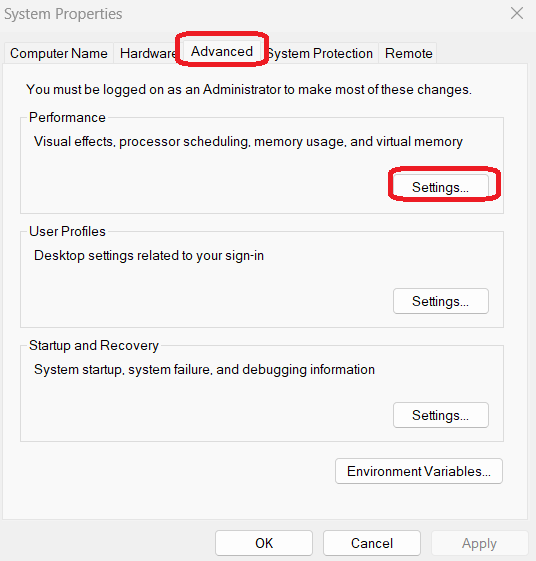This screenshot has height=561, width=536.
Task: Click the Administrator logon notice text
Action: [x=249, y=89]
